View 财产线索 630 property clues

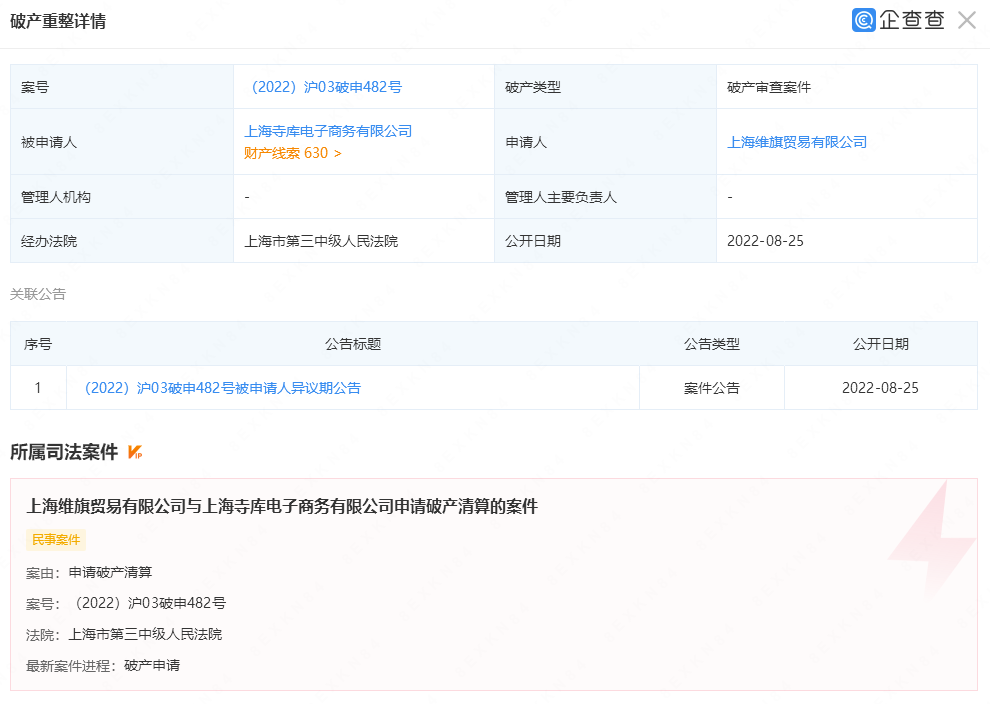coord(293,153)
